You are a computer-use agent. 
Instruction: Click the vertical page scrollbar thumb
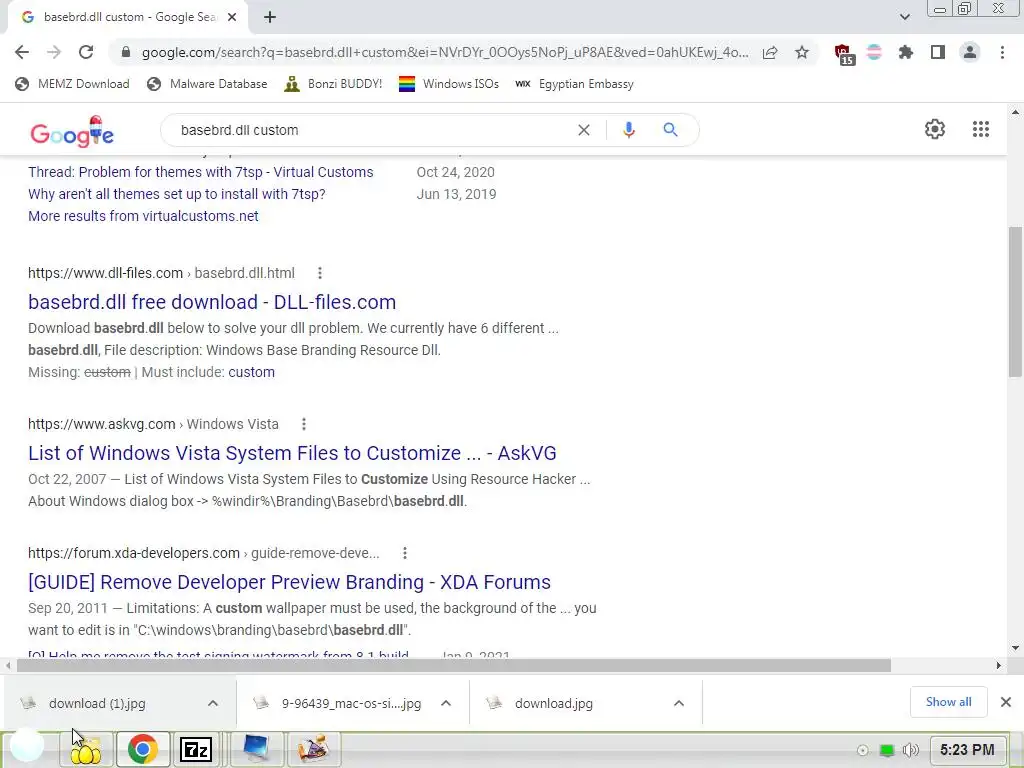pyautogui.click(x=1015, y=302)
